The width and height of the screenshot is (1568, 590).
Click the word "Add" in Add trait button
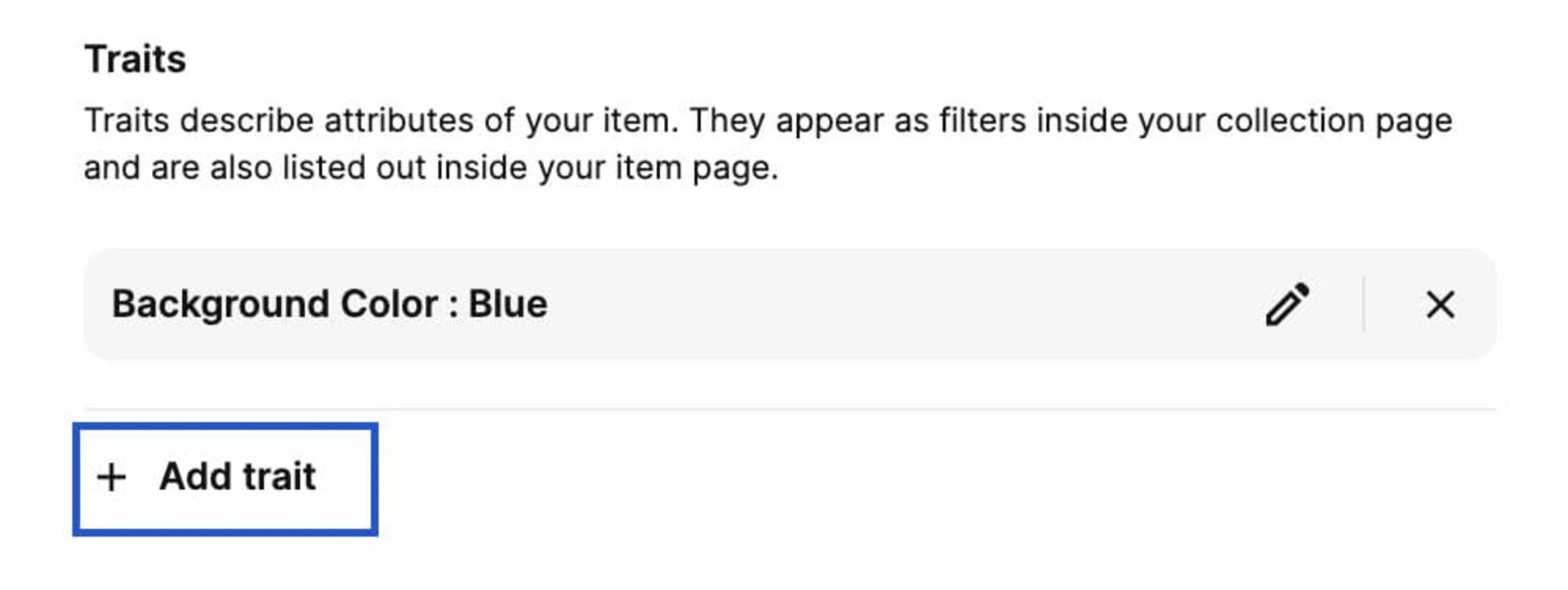[x=195, y=477]
